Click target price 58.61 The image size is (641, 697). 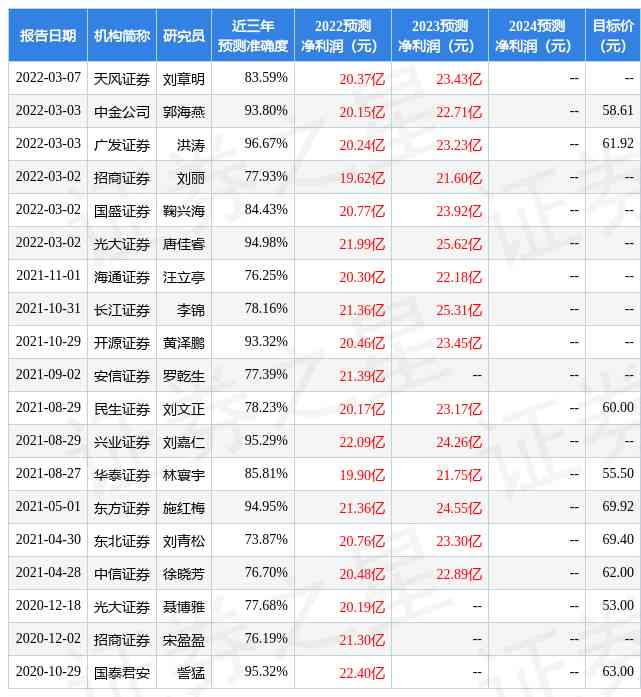pyautogui.click(x=617, y=110)
